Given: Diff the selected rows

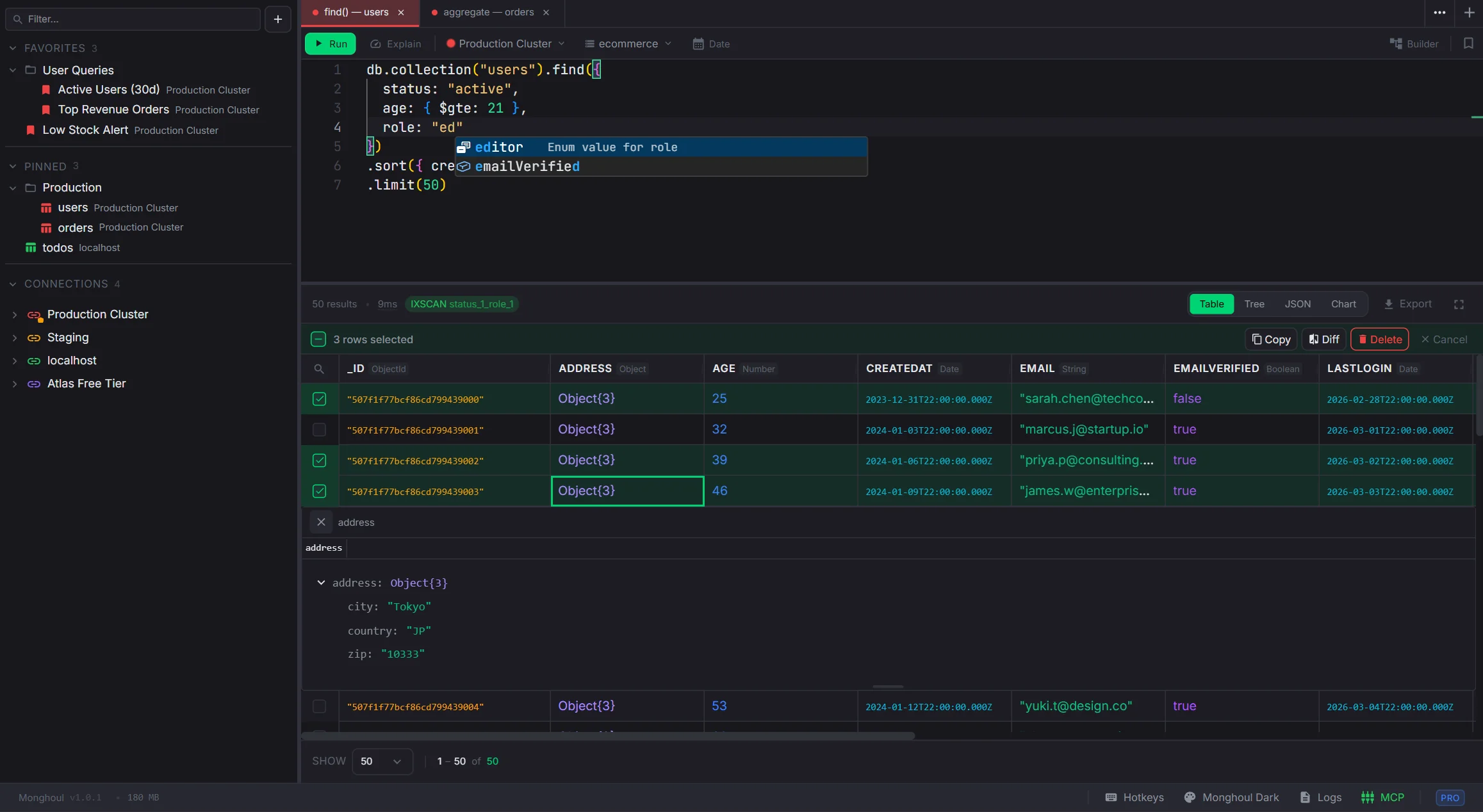Looking at the screenshot, I should pos(1323,339).
